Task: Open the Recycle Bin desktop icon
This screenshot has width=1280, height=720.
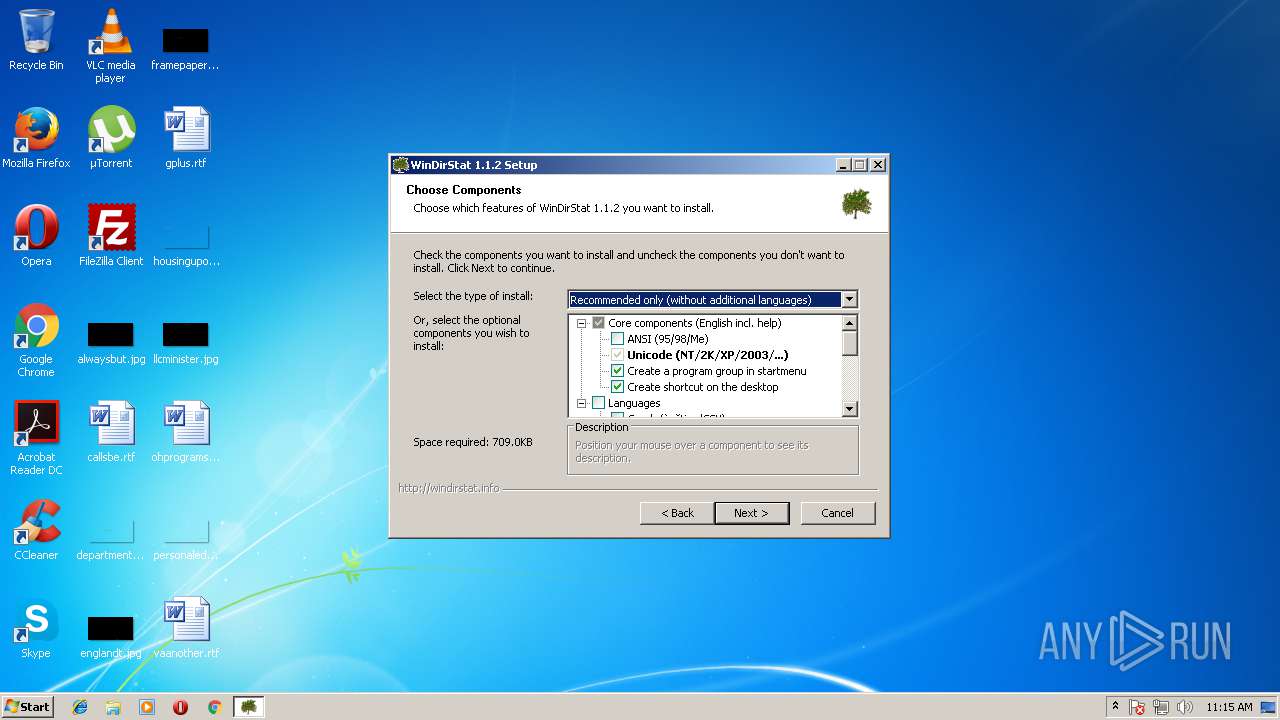Action: [36, 40]
